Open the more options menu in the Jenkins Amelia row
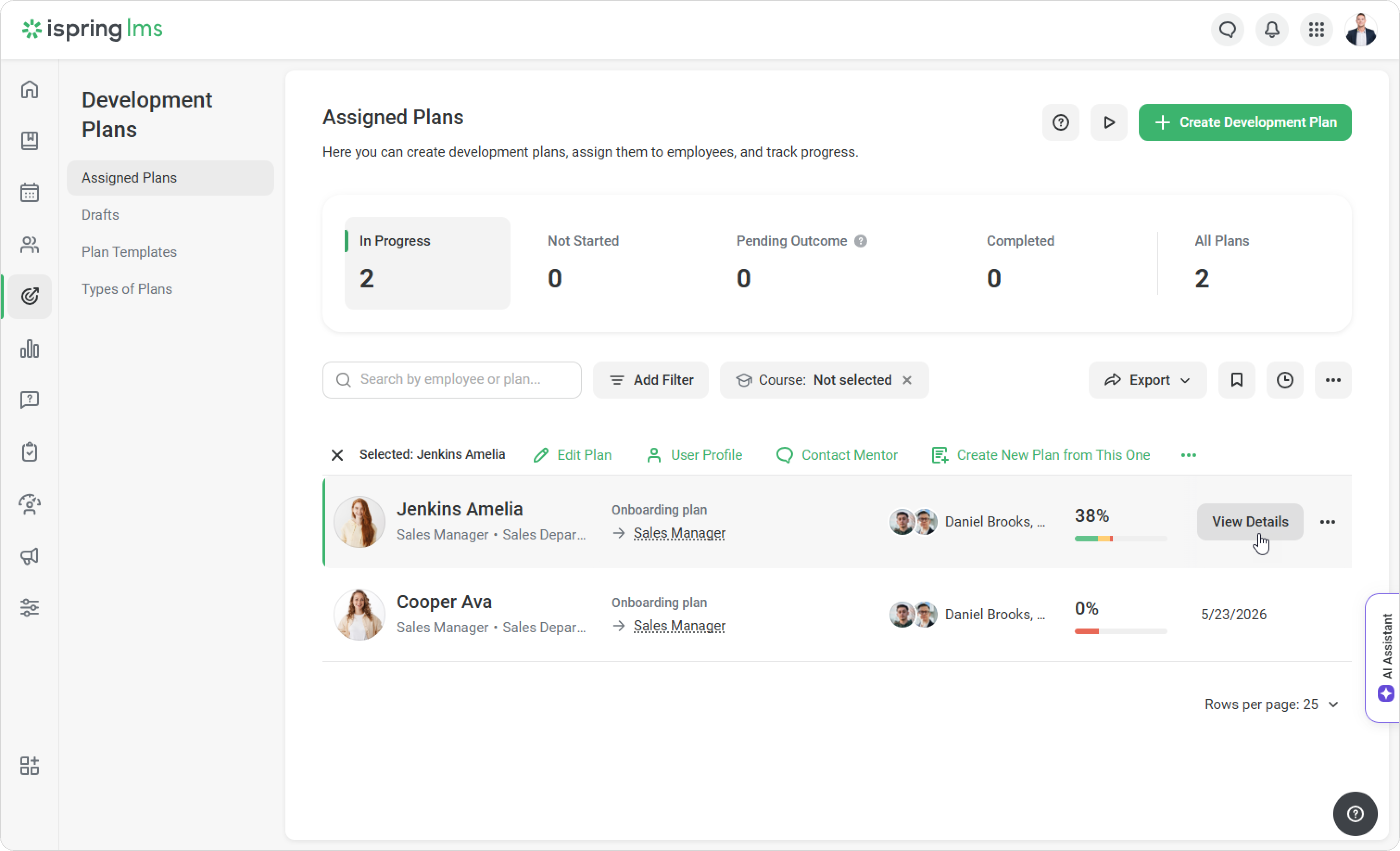Image resolution: width=1400 pixels, height=851 pixels. [1327, 522]
